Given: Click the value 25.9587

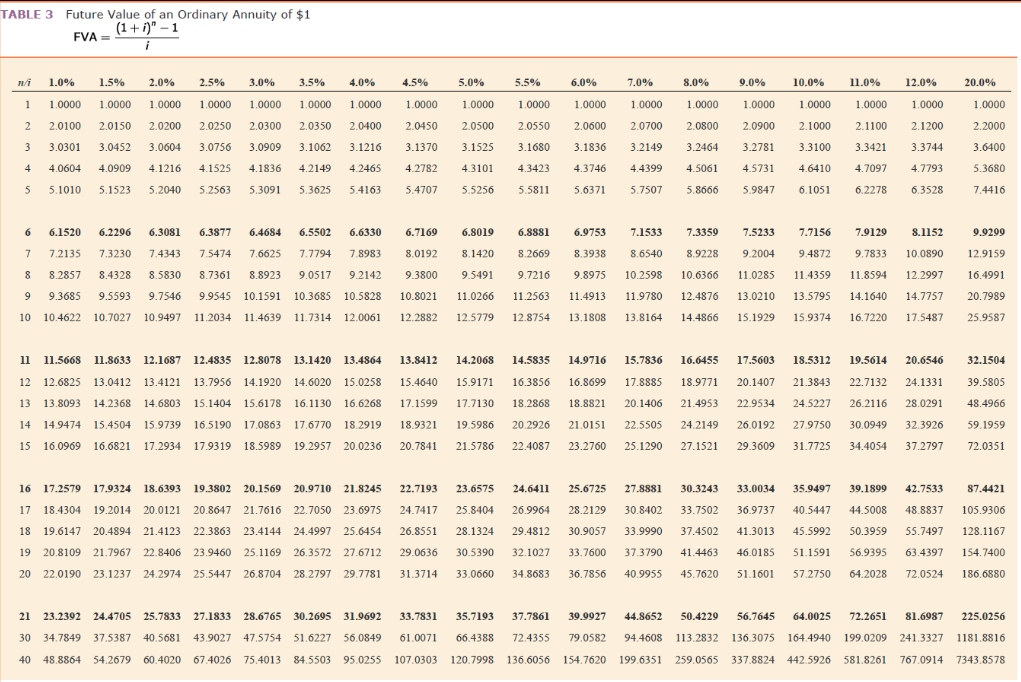Looking at the screenshot, I should coord(986,318).
